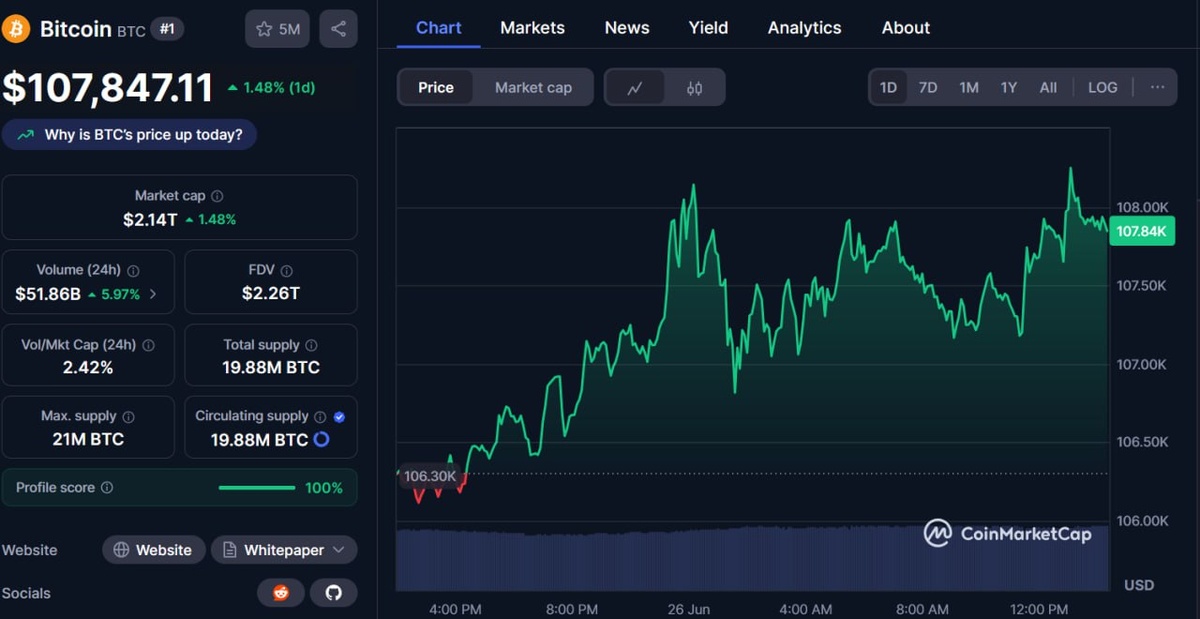Open the Analytics tab

[805, 28]
